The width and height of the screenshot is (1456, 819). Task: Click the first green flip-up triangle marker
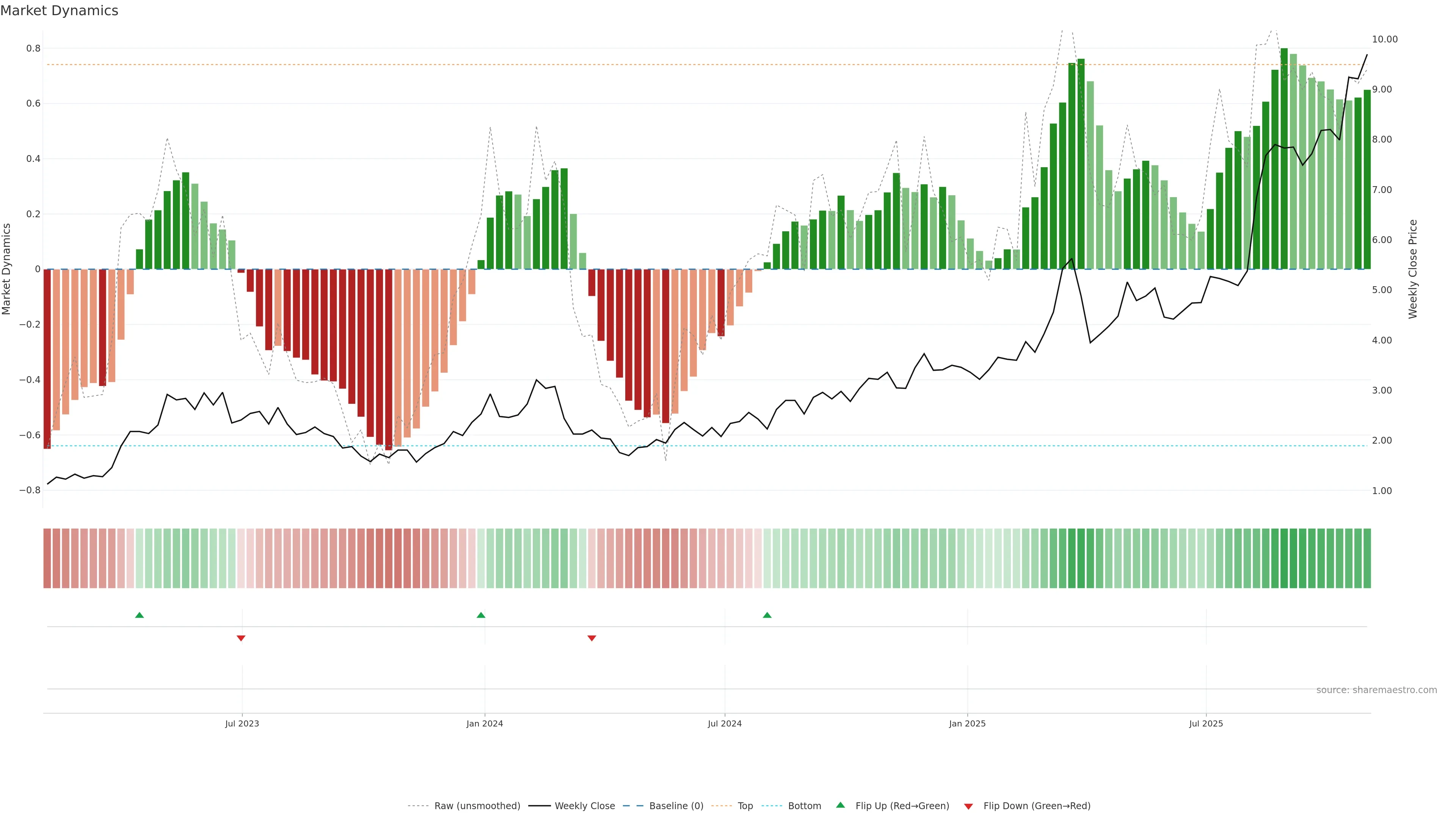point(140,615)
